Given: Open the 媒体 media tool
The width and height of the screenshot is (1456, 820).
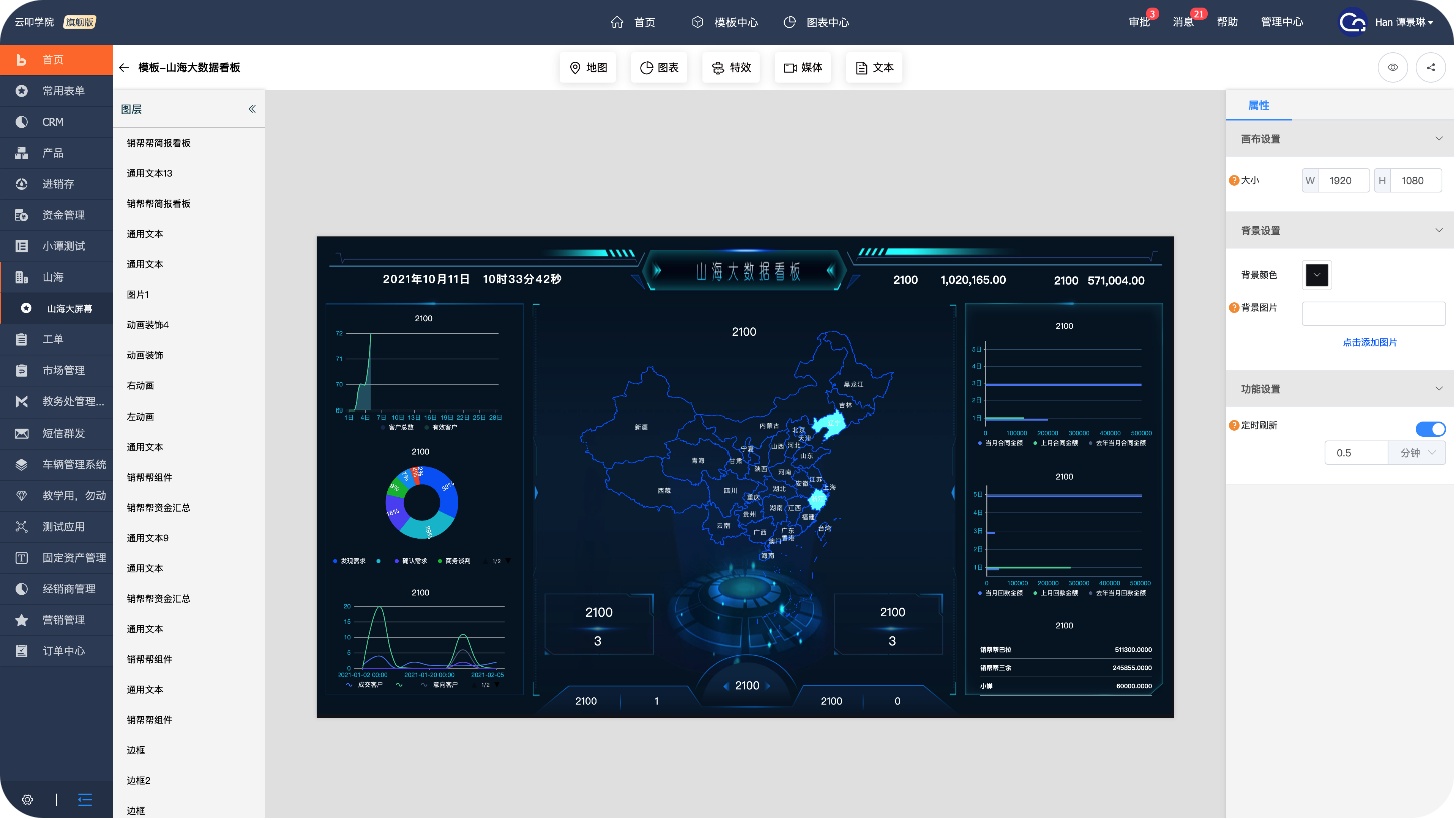Looking at the screenshot, I should click(803, 68).
